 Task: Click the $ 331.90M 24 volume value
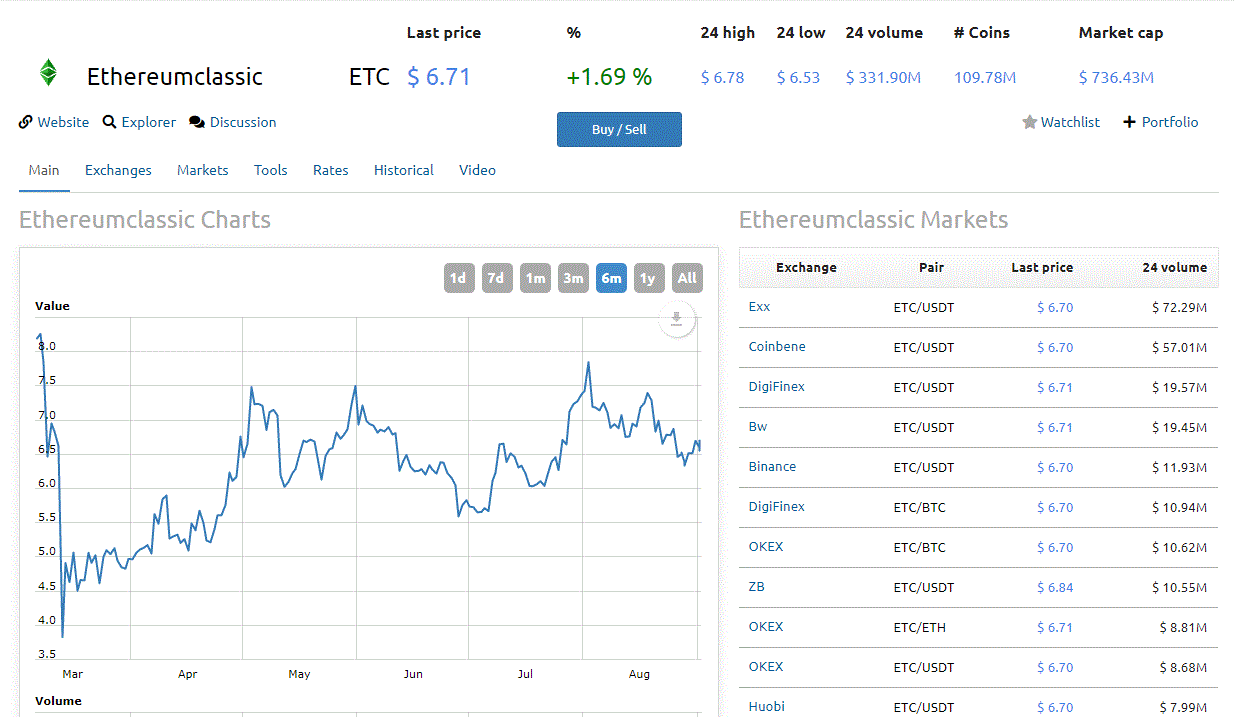click(x=883, y=77)
